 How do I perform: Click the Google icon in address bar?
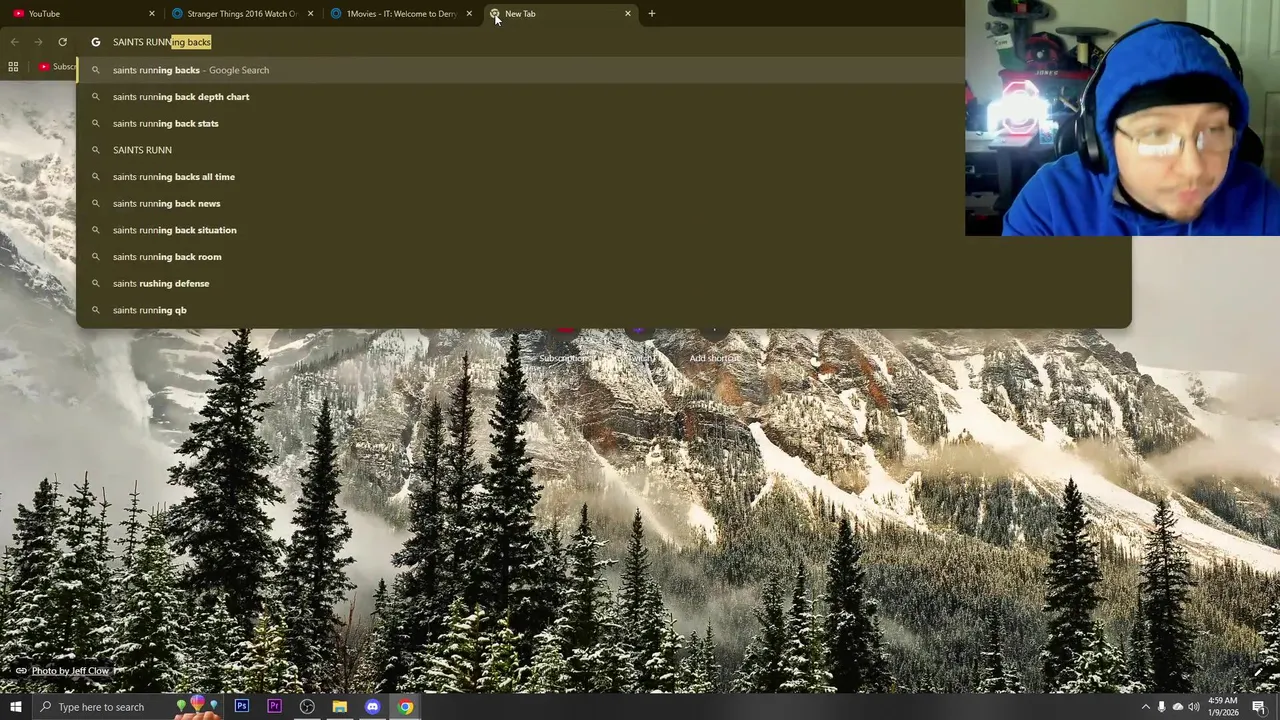click(96, 42)
